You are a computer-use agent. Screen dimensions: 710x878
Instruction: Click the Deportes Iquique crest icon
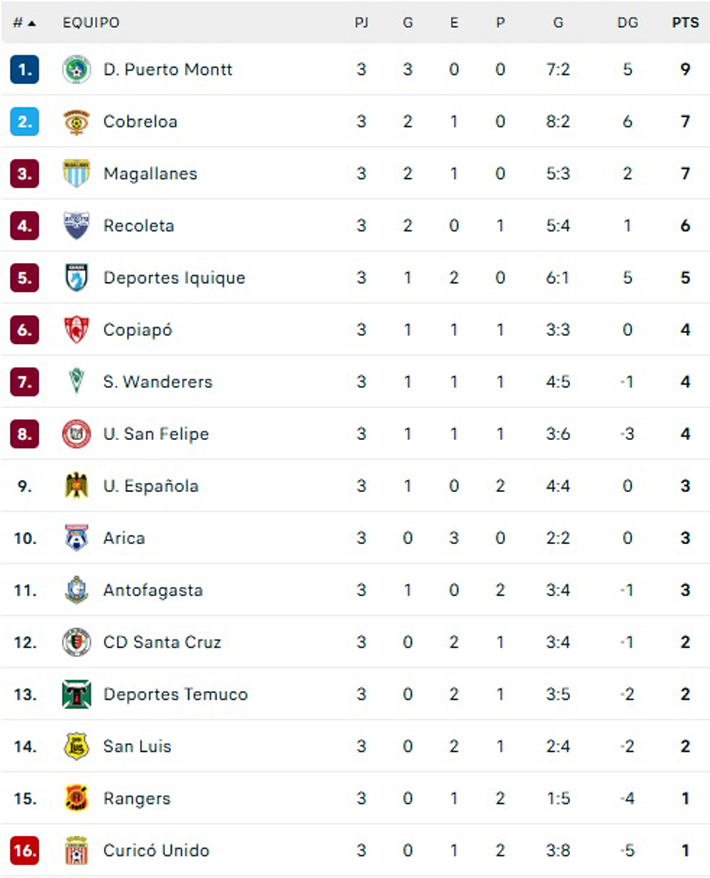[x=76, y=278]
